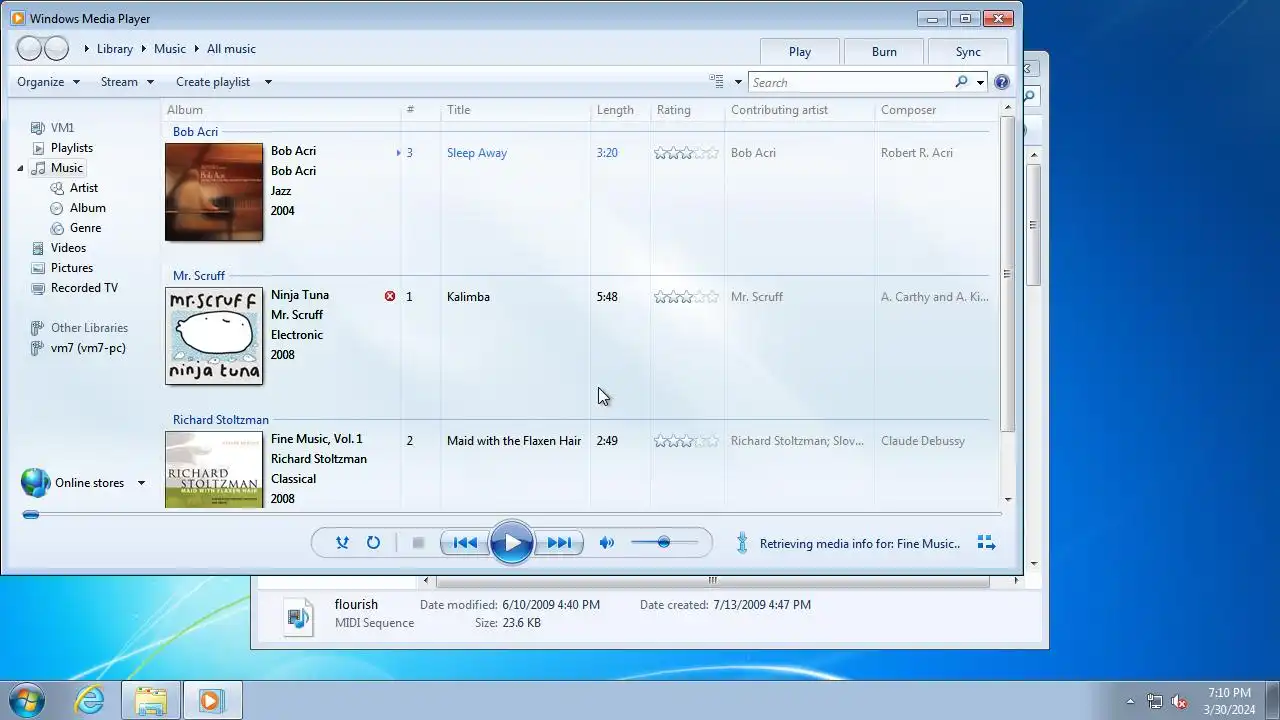Click the Back navigation button
Image resolution: width=1280 pixels, height=720 pixels.
pos(29,48)
